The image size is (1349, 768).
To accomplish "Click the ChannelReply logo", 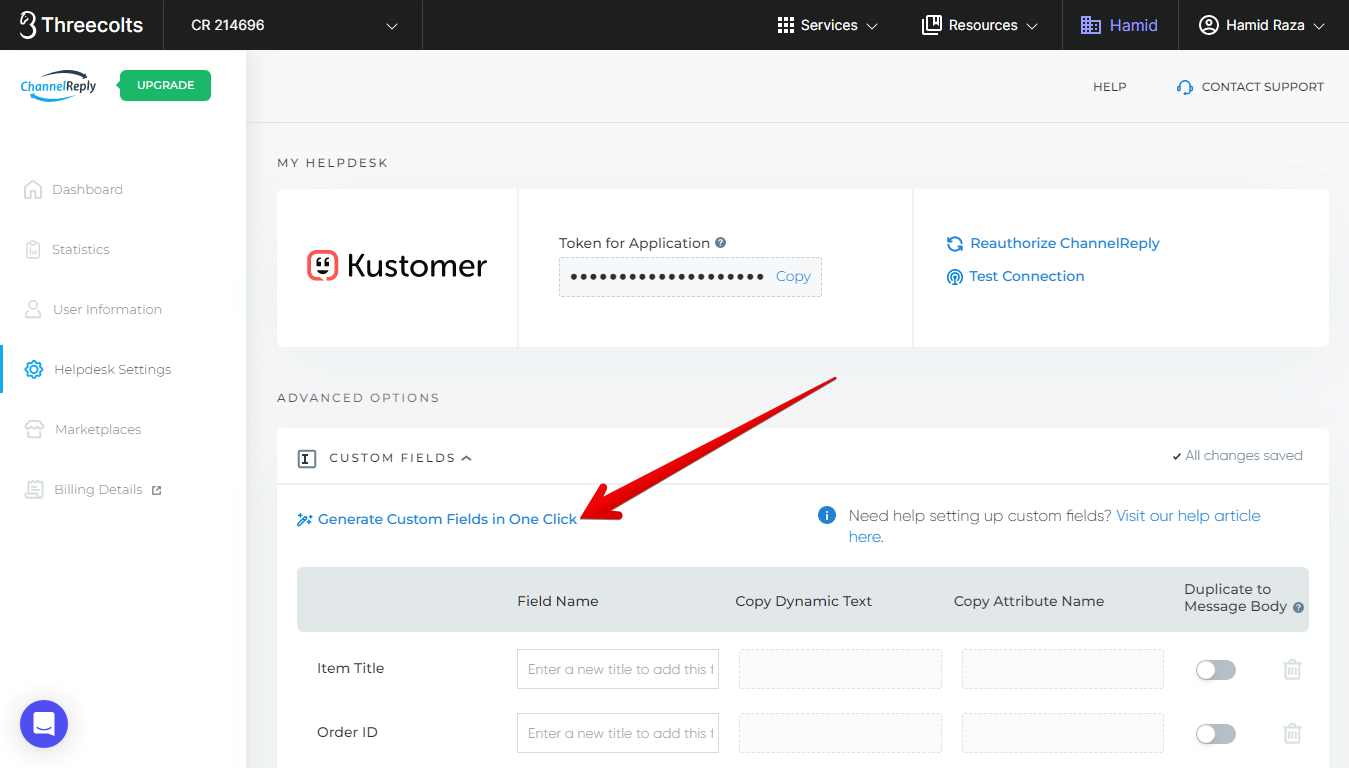I will coord(59,86).
